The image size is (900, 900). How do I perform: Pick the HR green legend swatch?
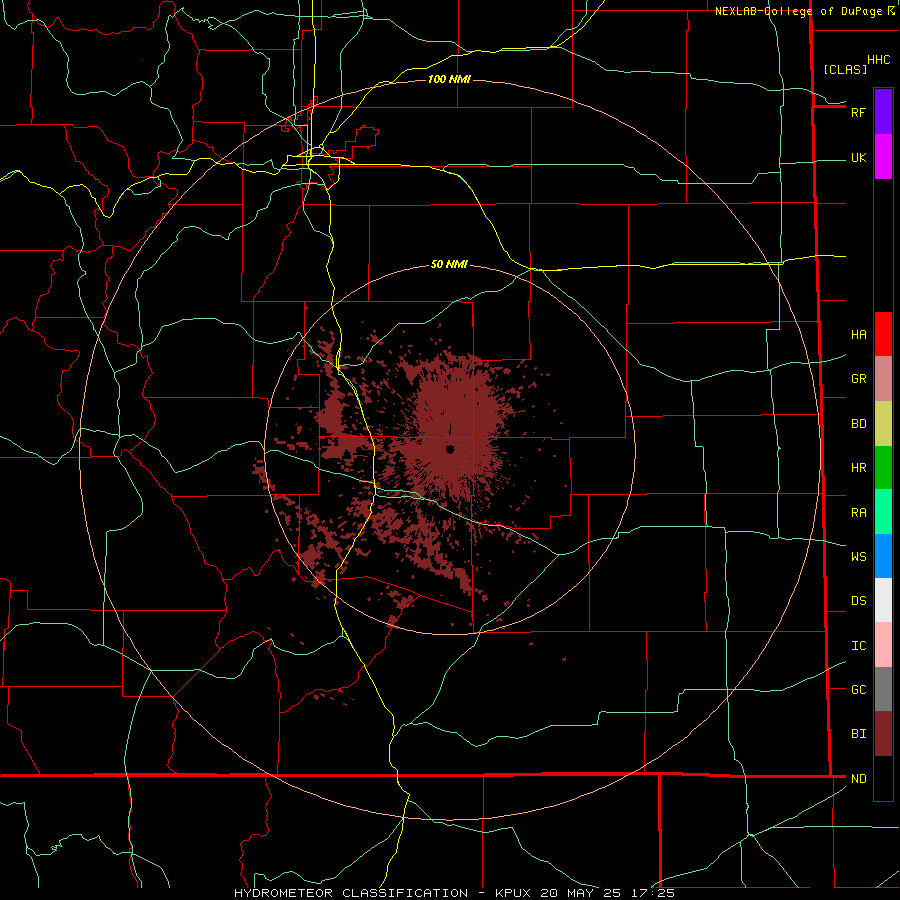[883, 468]
